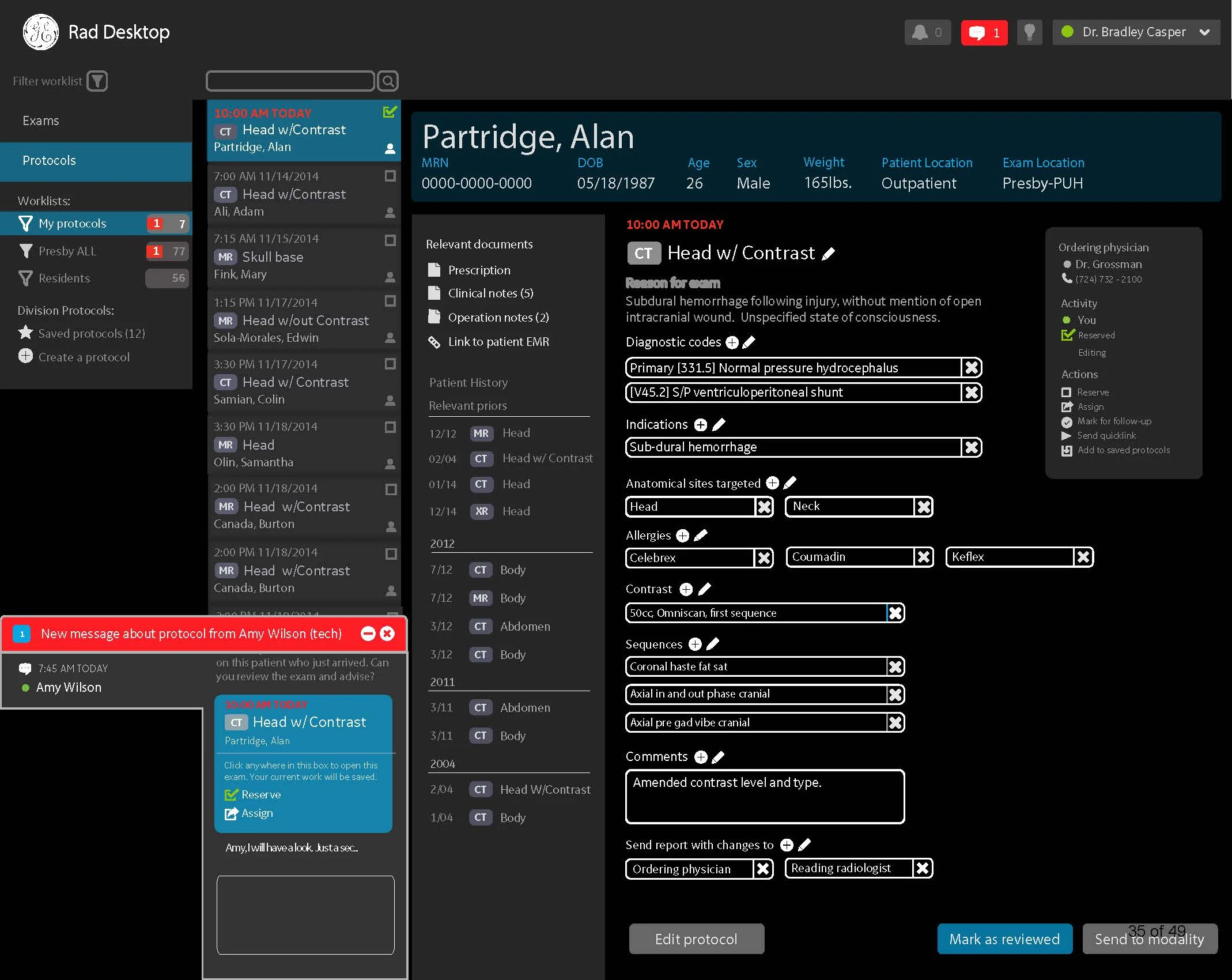Remove Reading radiologist recipient
Image resolution: width=1232 pixels, height=980 pixels.
922,868
